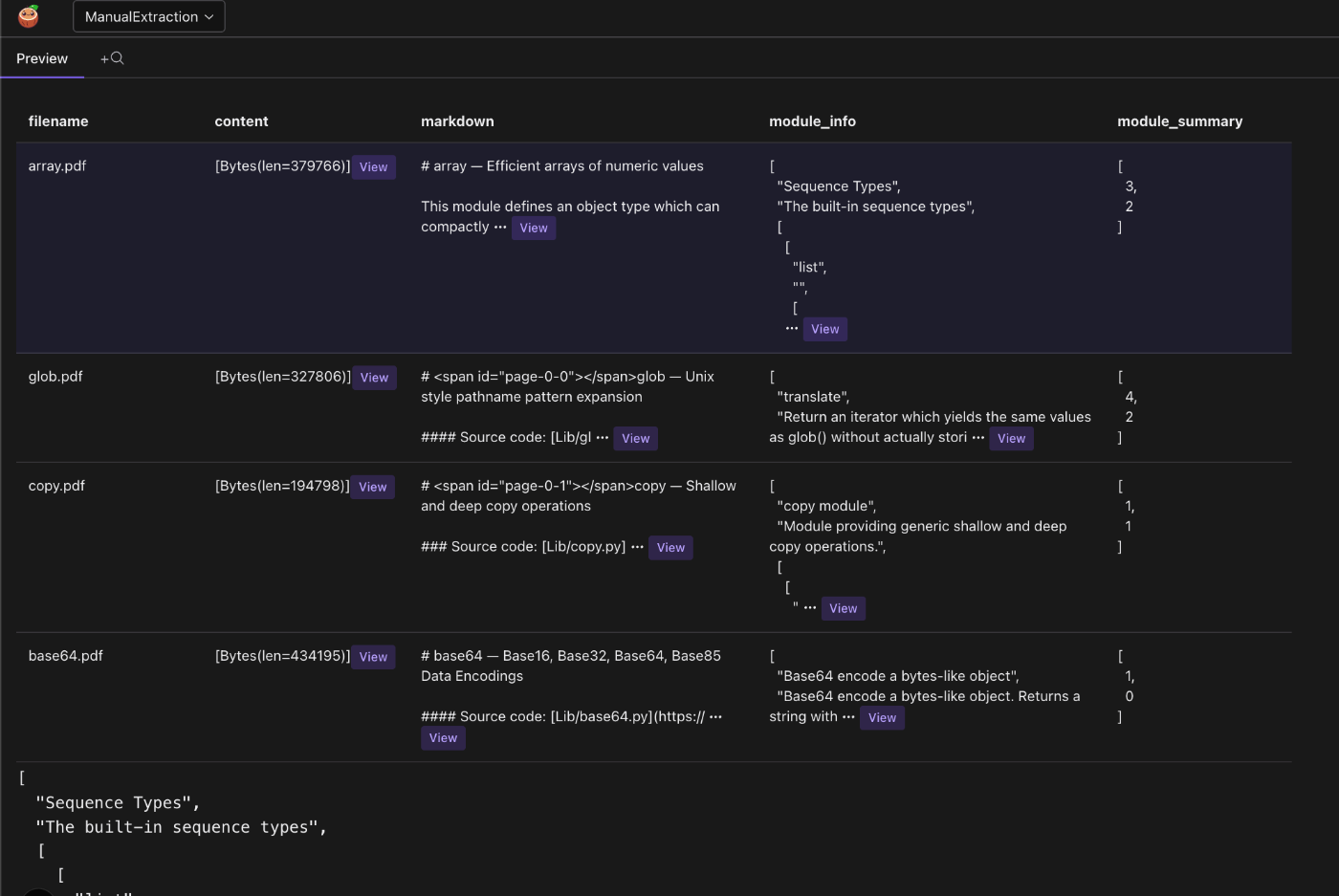View glob.pdf markdown source

click(635, 438)
